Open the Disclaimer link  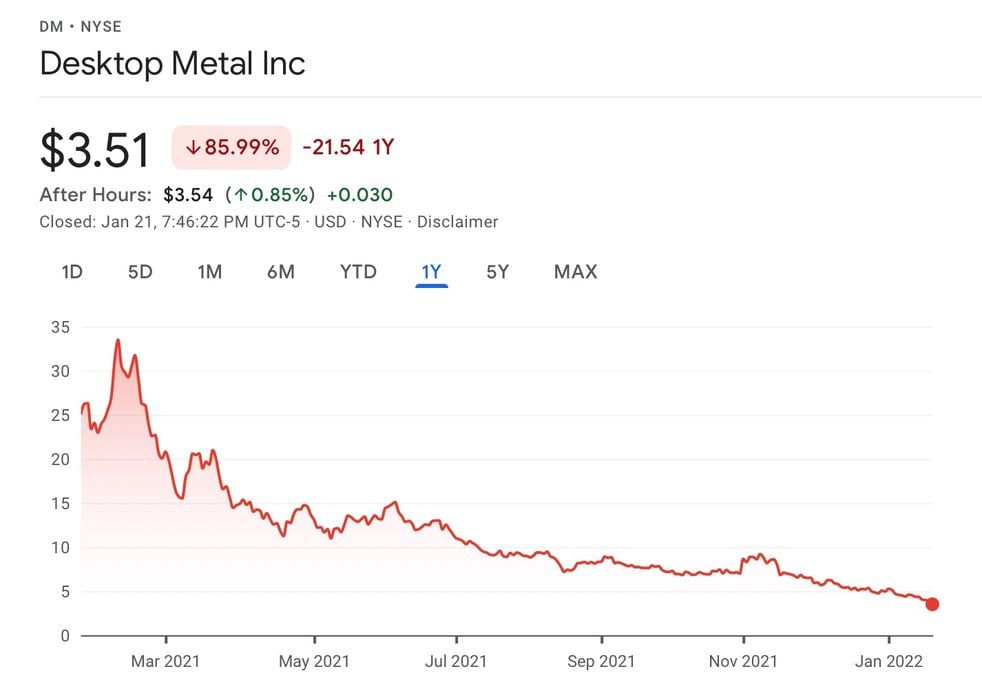coord(457,222)
